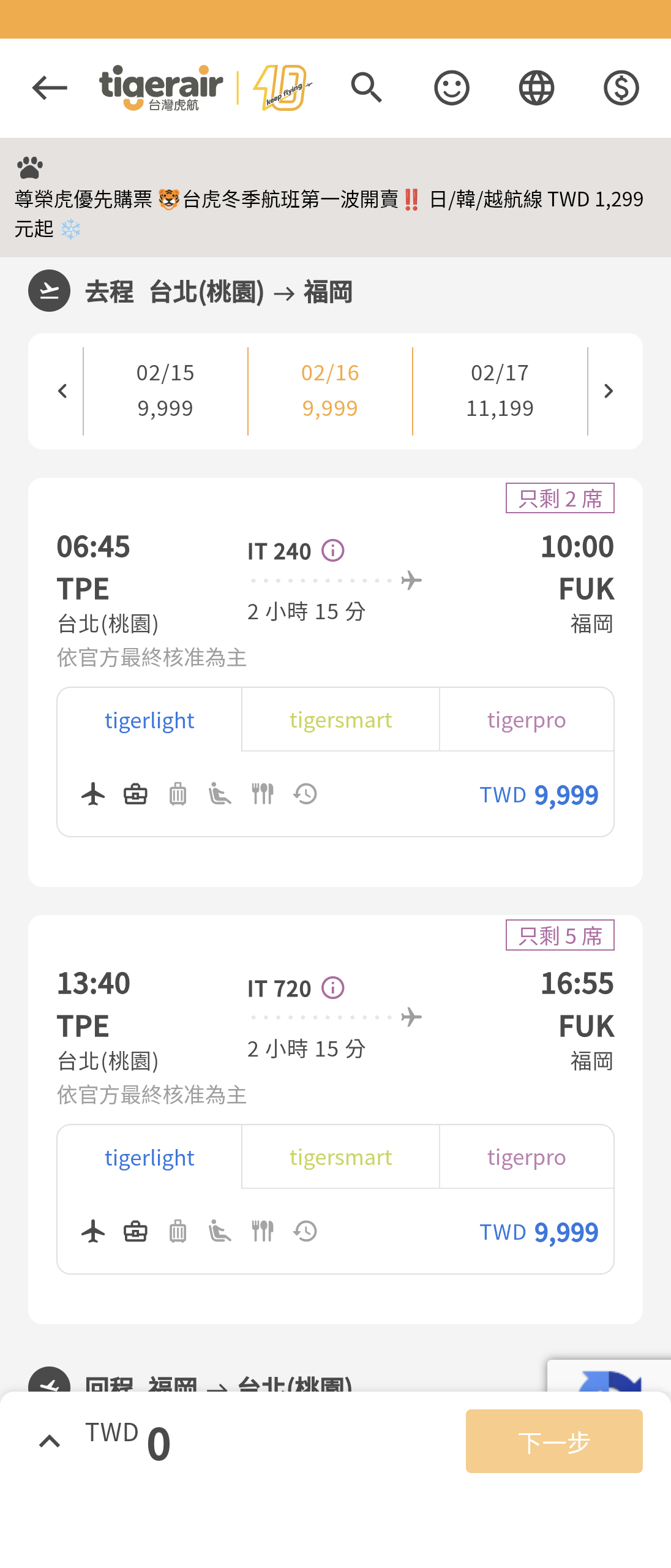The width and height of the screenshot is (671, 1568).
Task: Select TWD 9,999 price for IT 720
Action: tap(539, 1232)
